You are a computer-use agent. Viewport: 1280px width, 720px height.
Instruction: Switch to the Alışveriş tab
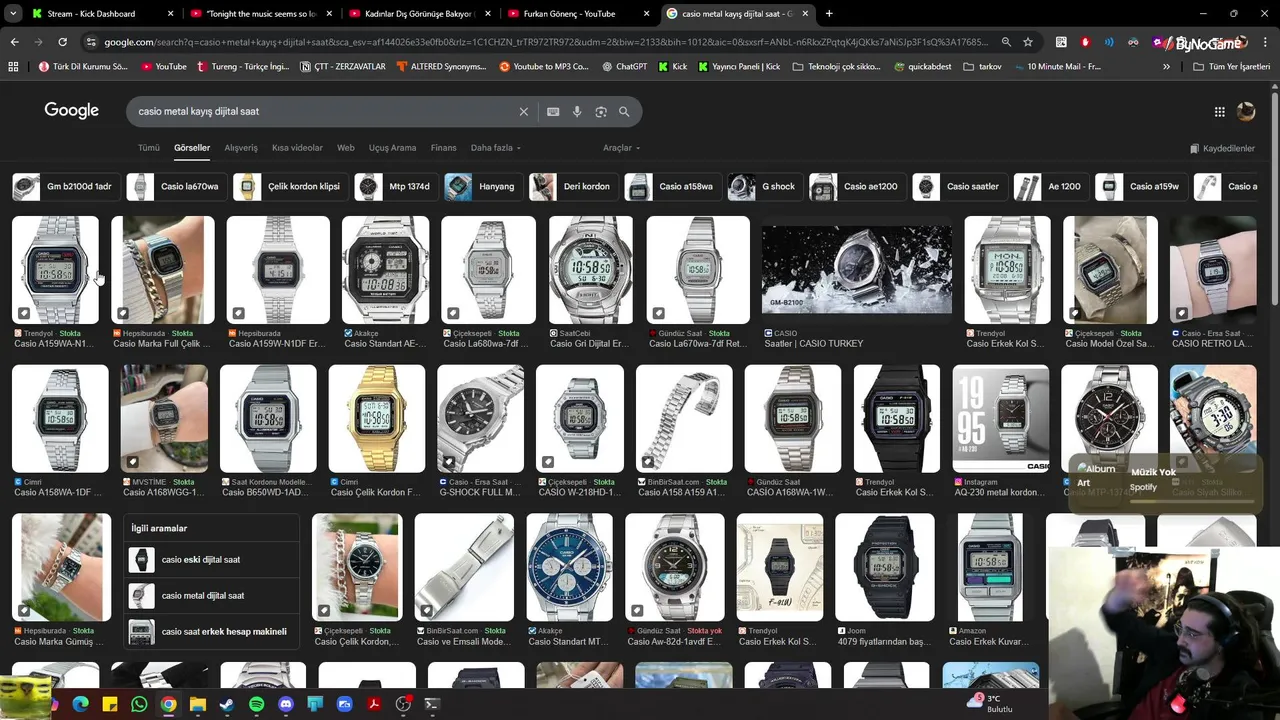(x=241, y=148)
